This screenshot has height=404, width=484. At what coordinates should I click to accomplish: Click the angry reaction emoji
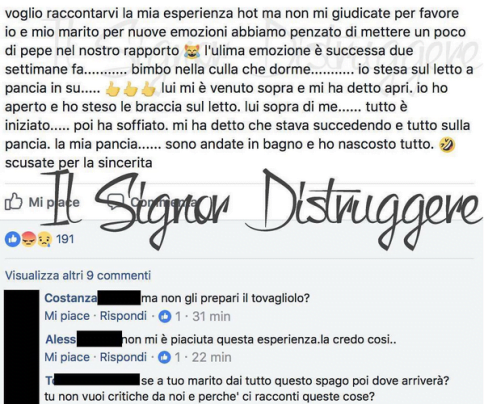click(x=29, y=239)
